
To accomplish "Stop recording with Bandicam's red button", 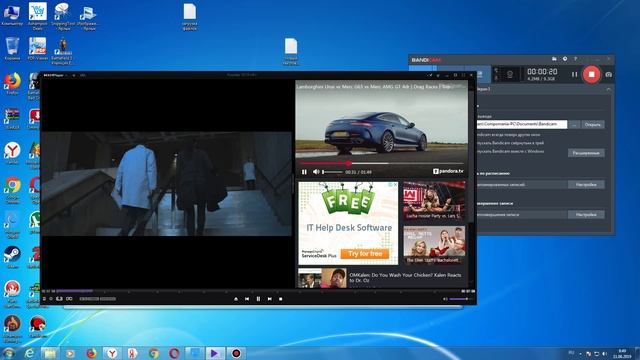I will (x=591, y=74).
